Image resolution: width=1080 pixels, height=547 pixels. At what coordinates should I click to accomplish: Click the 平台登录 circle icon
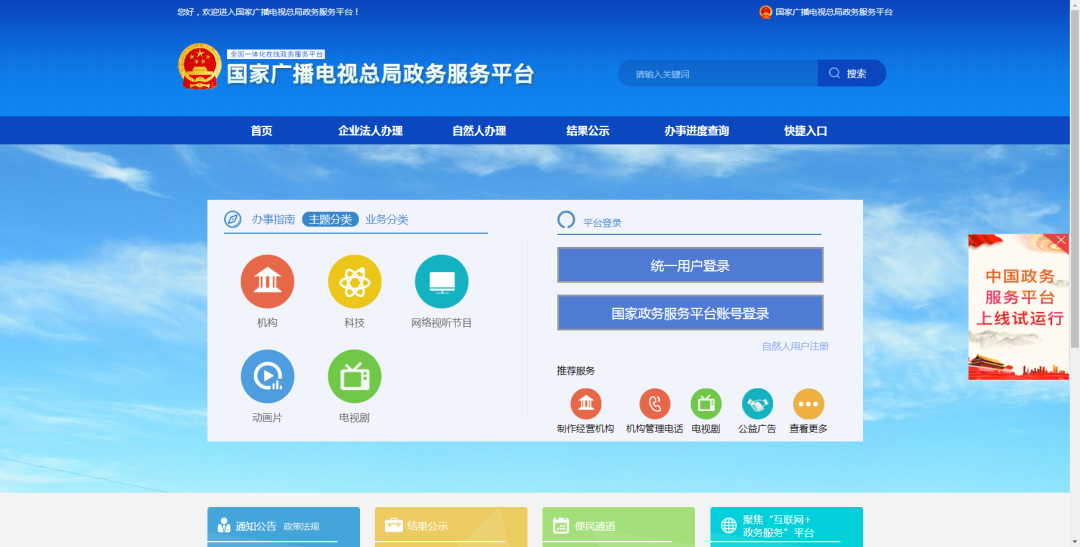click(565, 220)
